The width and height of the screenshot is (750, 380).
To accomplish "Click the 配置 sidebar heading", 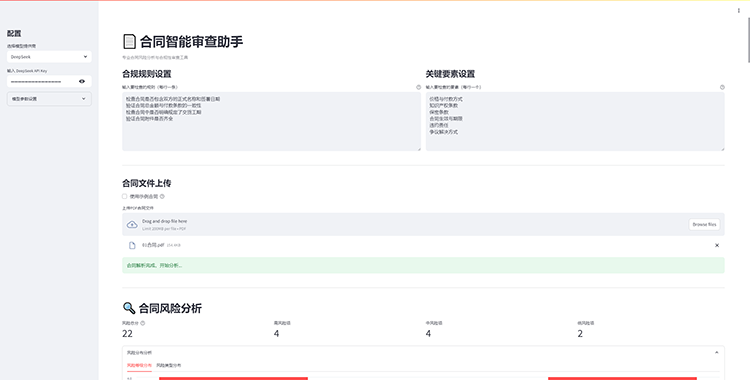I will 14,33.
